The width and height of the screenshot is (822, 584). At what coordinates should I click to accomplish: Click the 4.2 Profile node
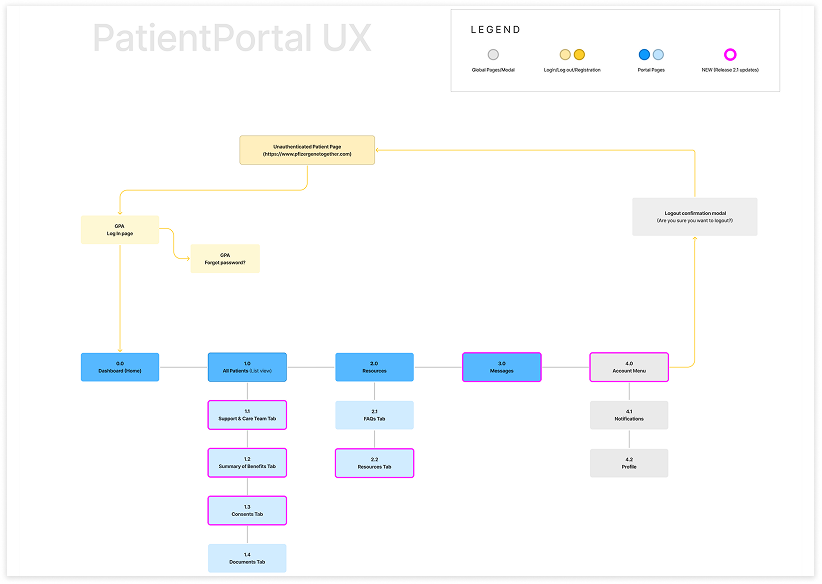[x=629, y=462]
